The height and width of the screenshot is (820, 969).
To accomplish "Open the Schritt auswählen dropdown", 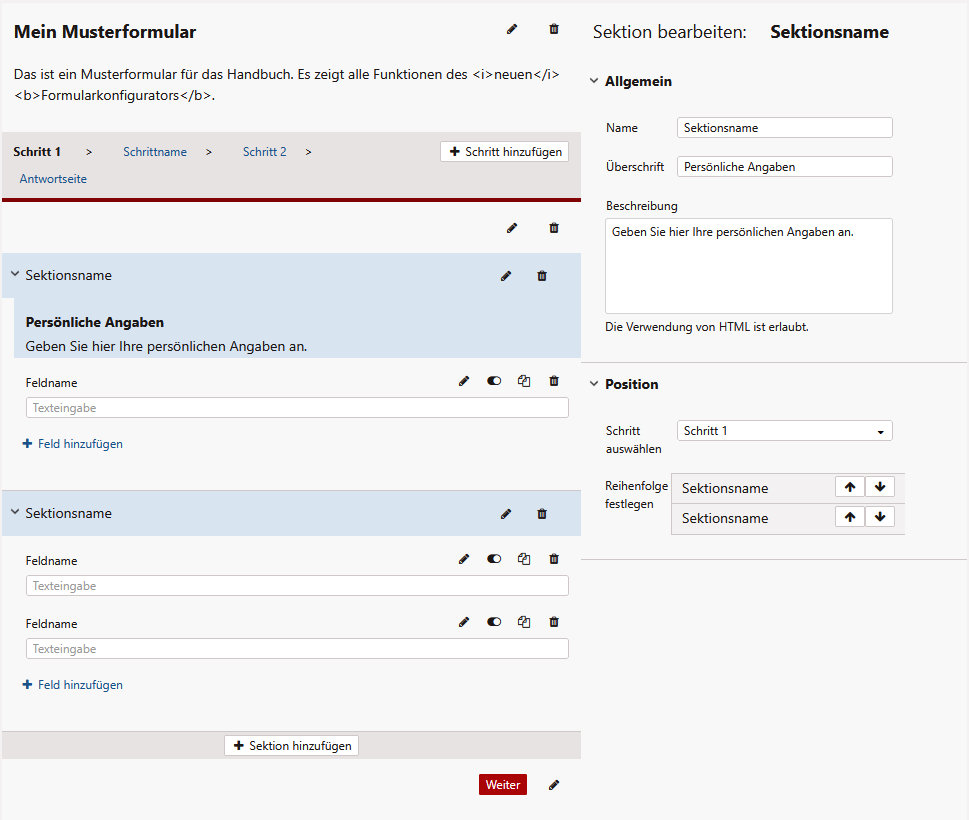I will point(784,431).
